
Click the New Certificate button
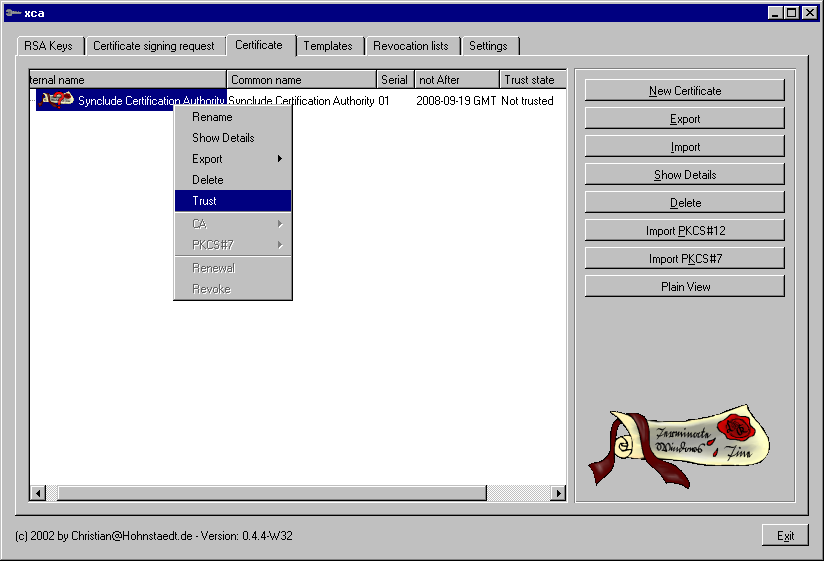[685, 91]
